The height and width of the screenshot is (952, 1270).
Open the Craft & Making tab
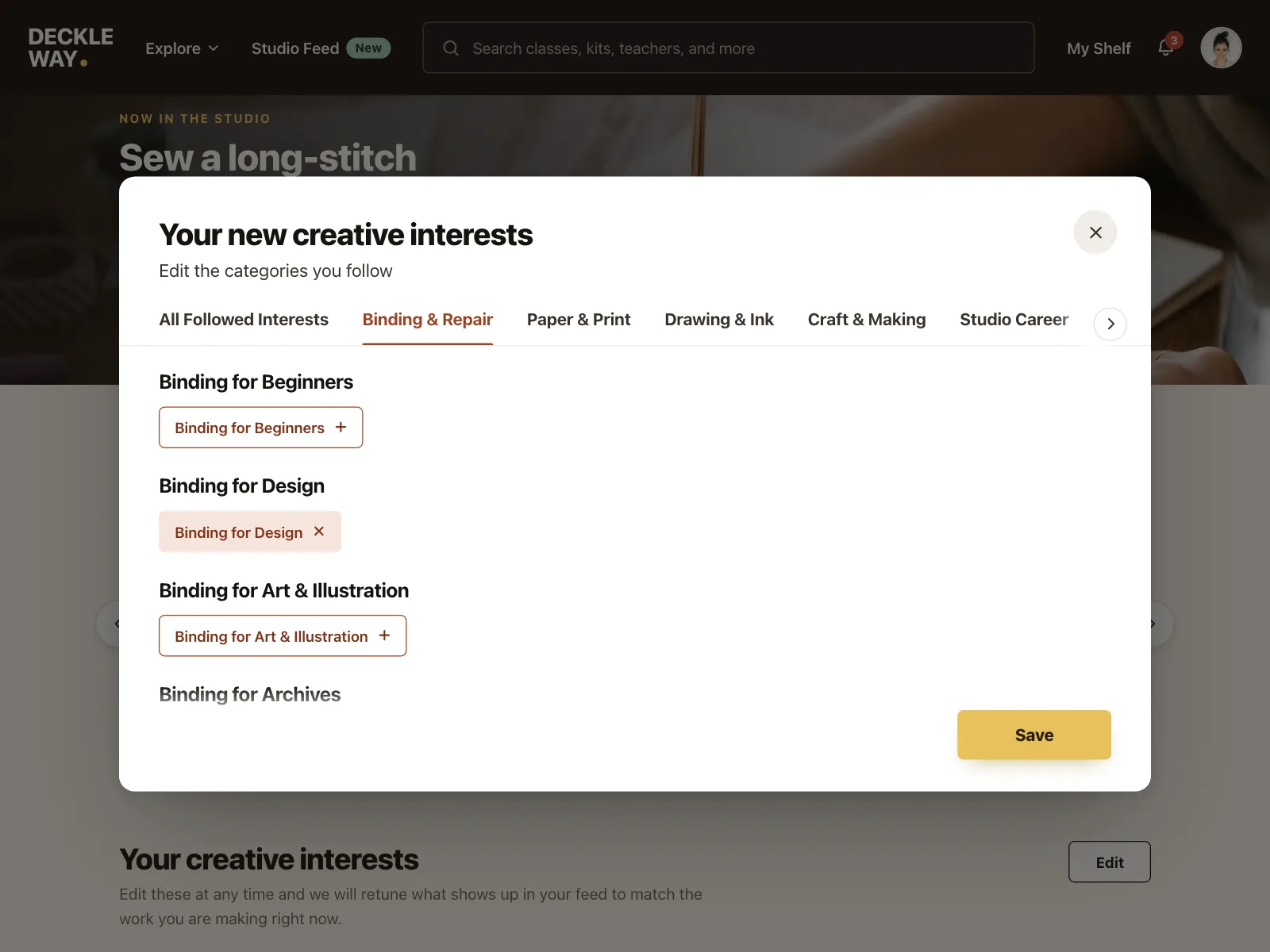[867, 320]
